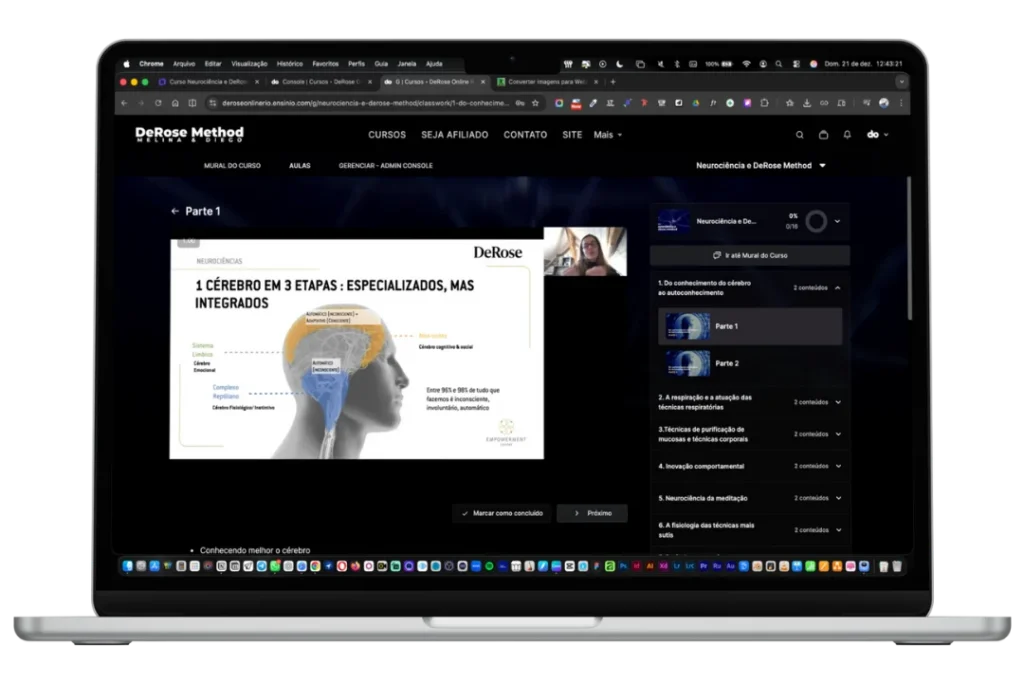The width and height of the screenshot is (1024, 683).
Task: Open the Neurociência e DeRose Method course dropdown
Action: click(x=761, y=166)
